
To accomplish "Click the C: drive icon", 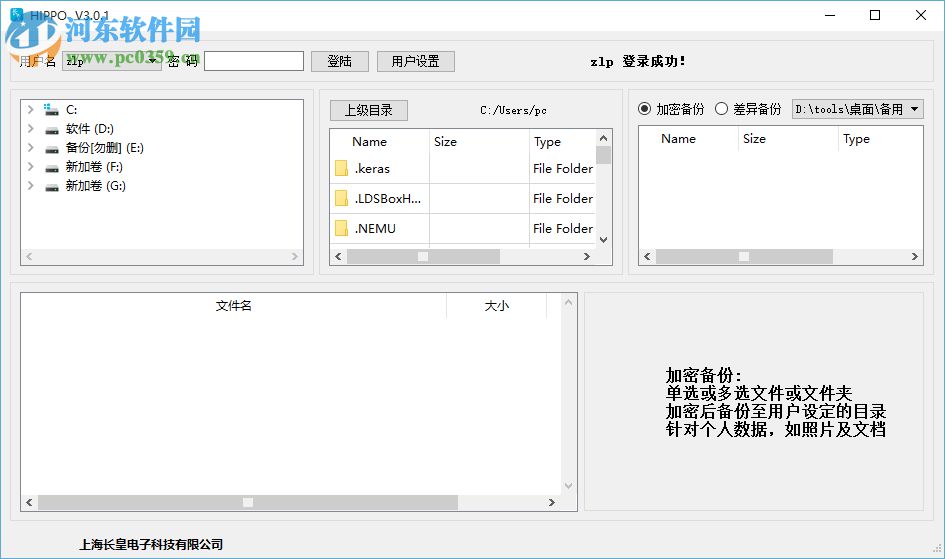I will pyautogui.click(x=51, y=110).
